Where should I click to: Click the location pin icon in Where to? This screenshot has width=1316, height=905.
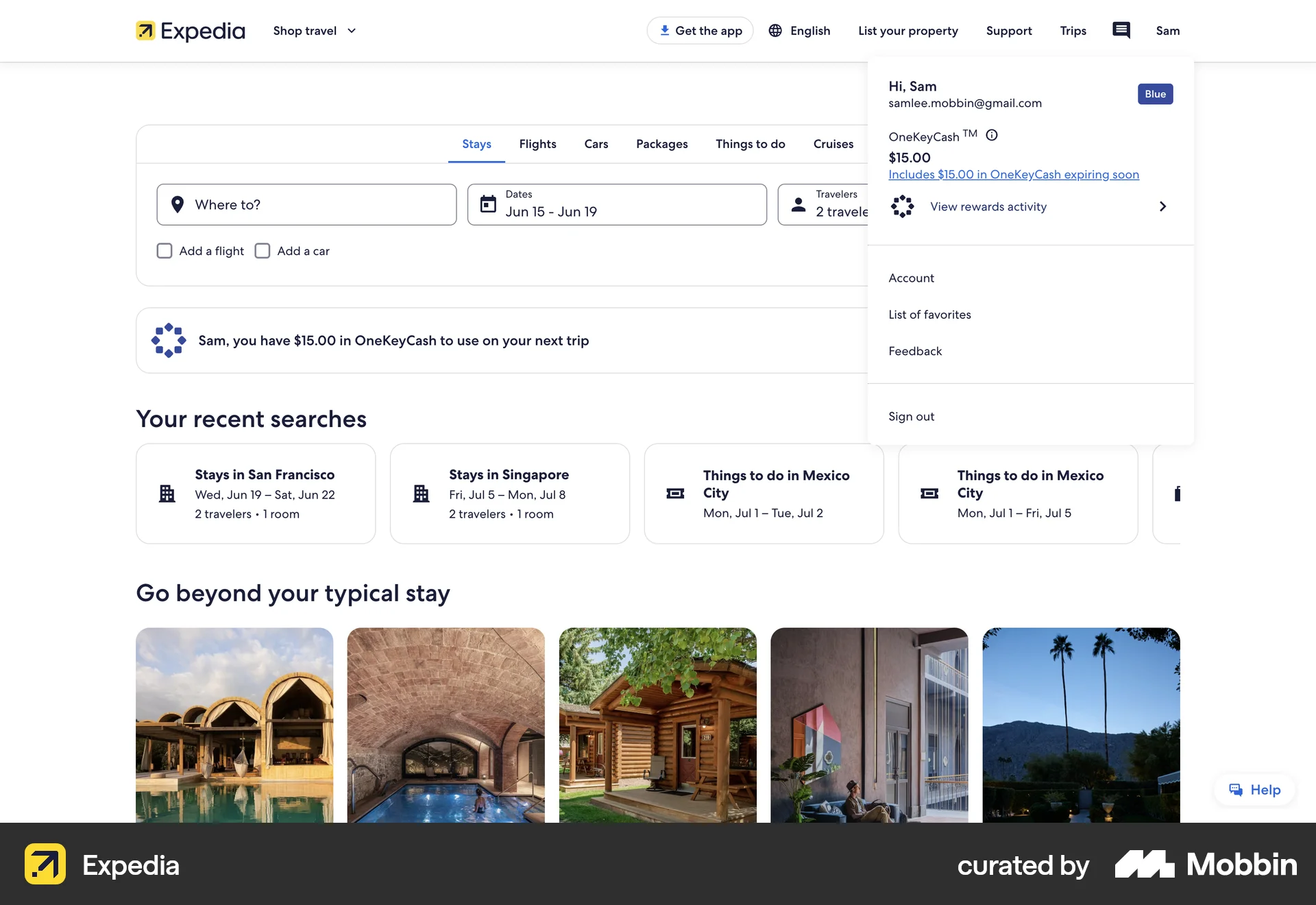pyautogui.click(x=178, y=204)
